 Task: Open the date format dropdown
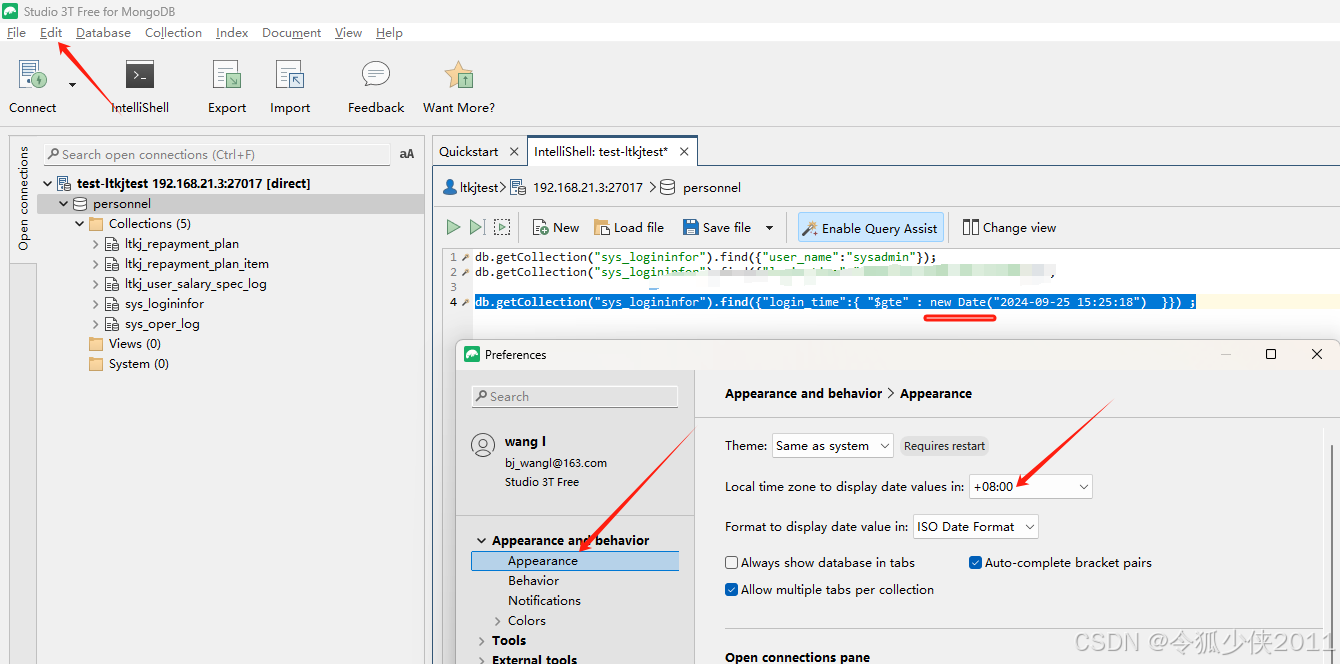pos(976,526)
